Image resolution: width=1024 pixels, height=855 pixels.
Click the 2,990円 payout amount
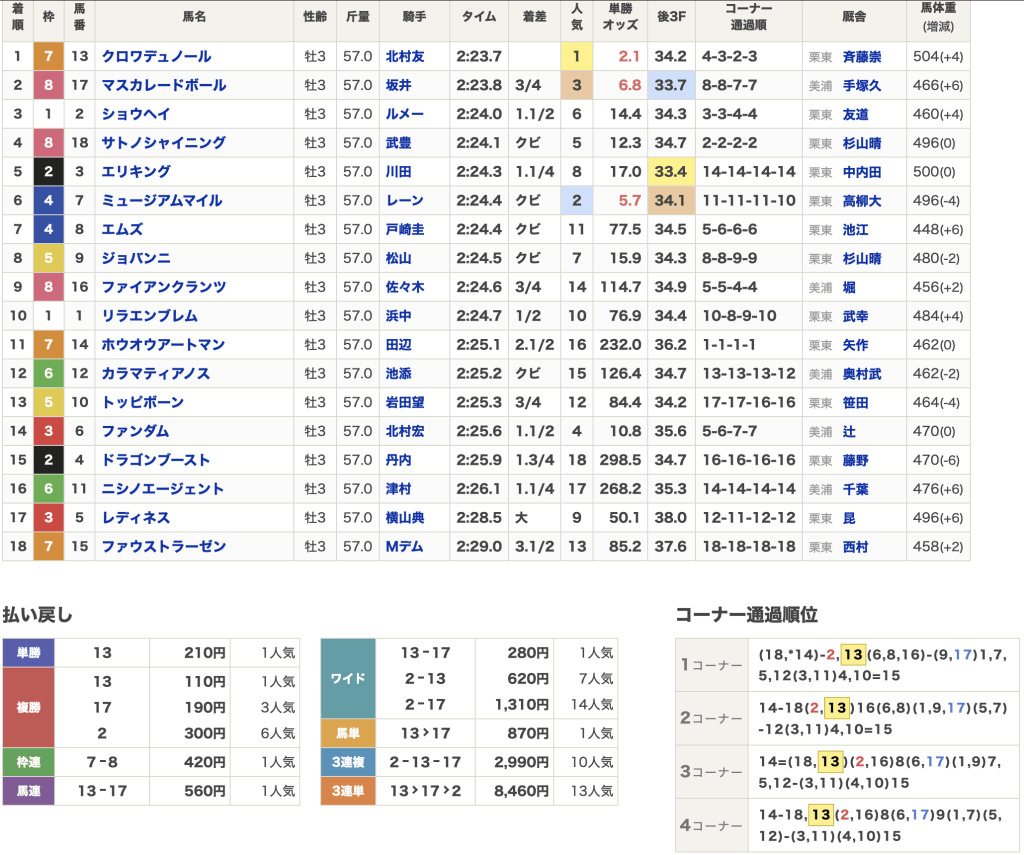tap(521, 762)
